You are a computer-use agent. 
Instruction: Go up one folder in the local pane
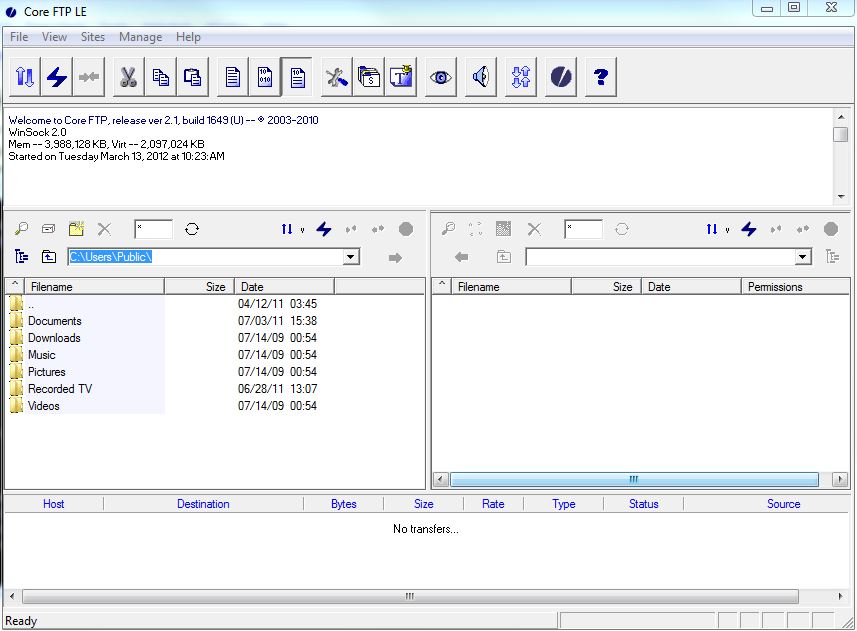click(x=49, y=256)
